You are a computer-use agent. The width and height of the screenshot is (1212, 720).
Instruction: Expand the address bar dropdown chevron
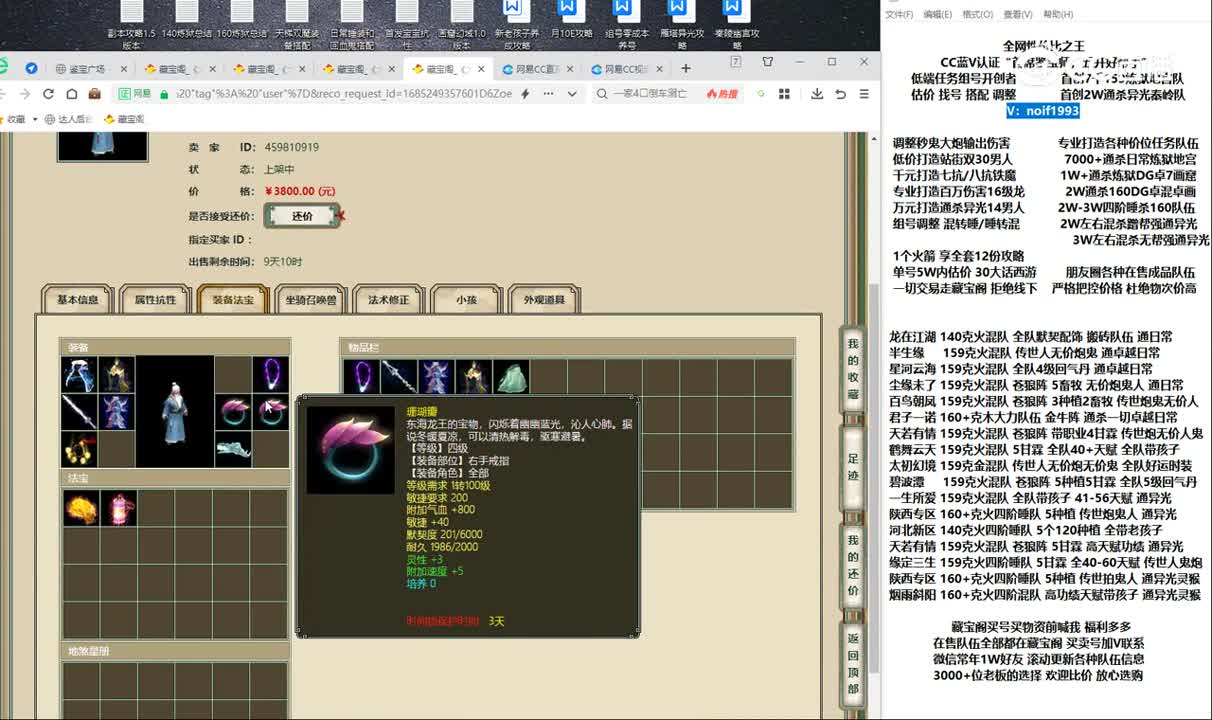pos(572,94)
